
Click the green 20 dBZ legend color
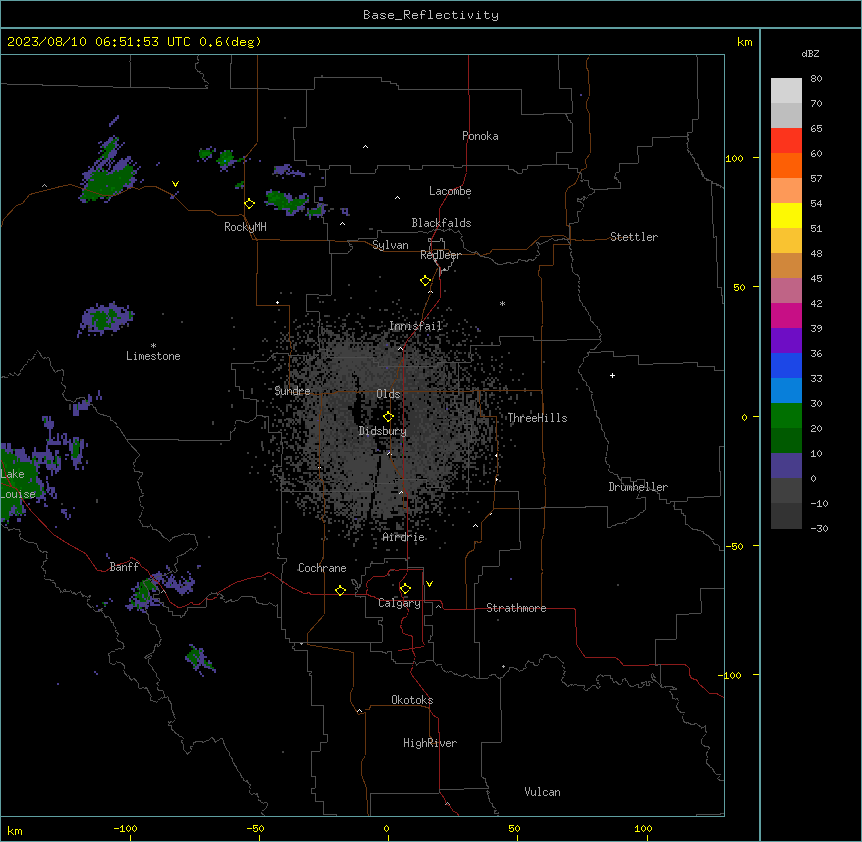[x=786, y=416]
